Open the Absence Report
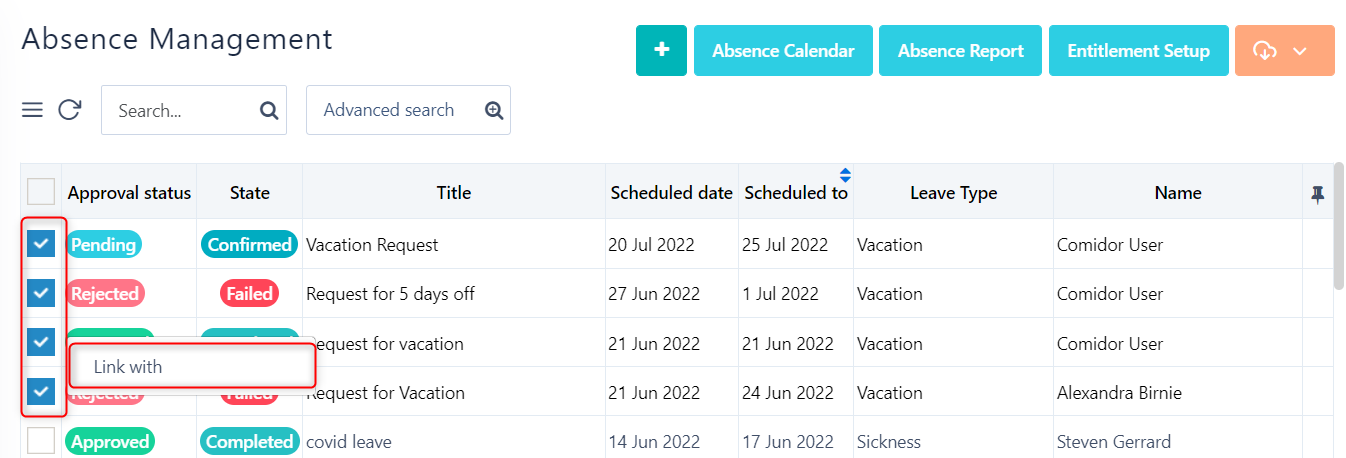Screen dimensions: 1346x458 pos(960,51)
